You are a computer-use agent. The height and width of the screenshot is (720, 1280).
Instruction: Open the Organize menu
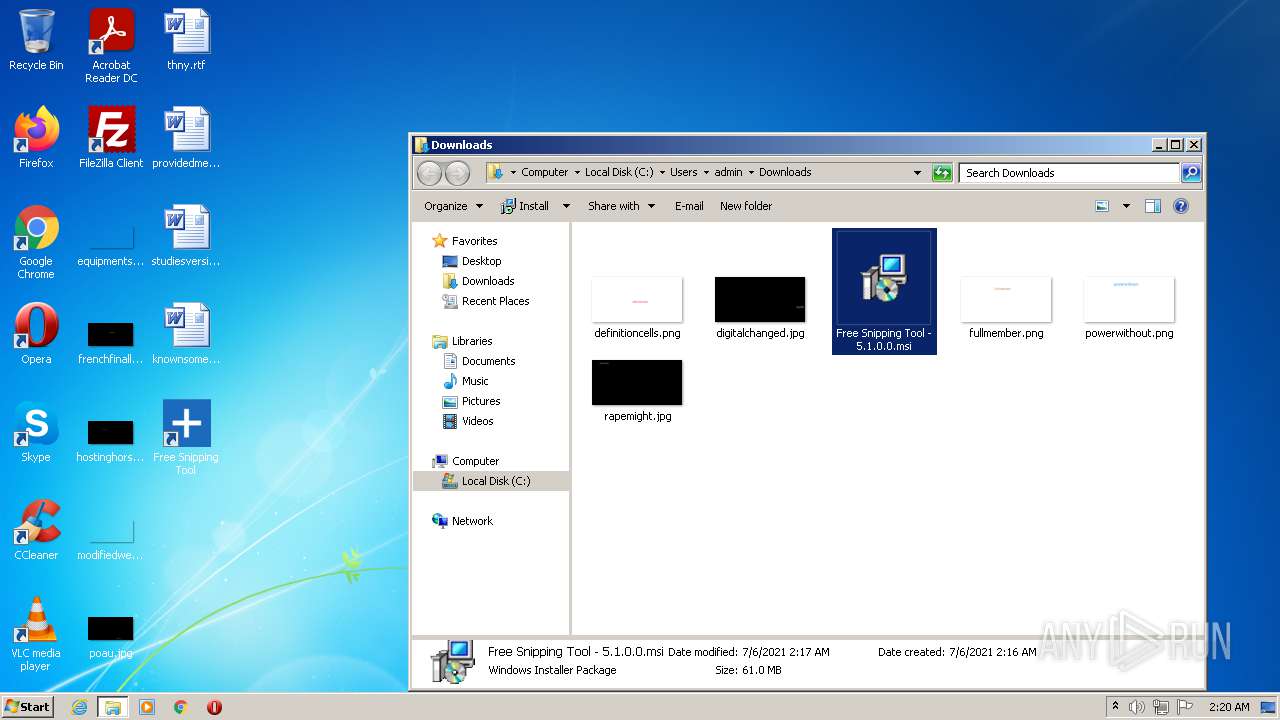(x=453, y=206)
